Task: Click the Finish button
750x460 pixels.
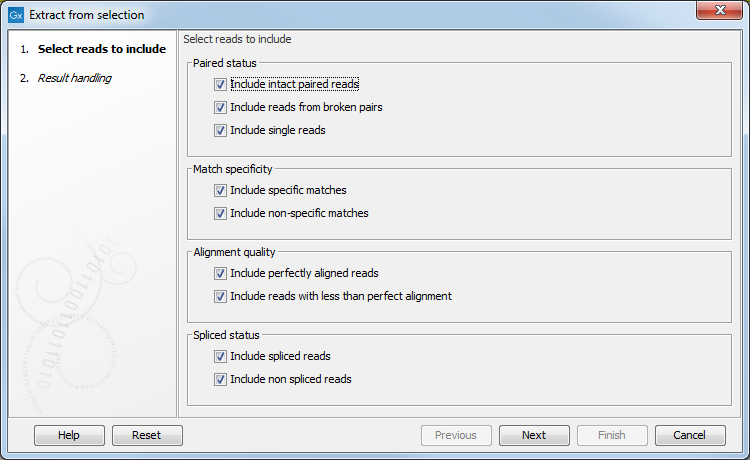Action: 612,435
